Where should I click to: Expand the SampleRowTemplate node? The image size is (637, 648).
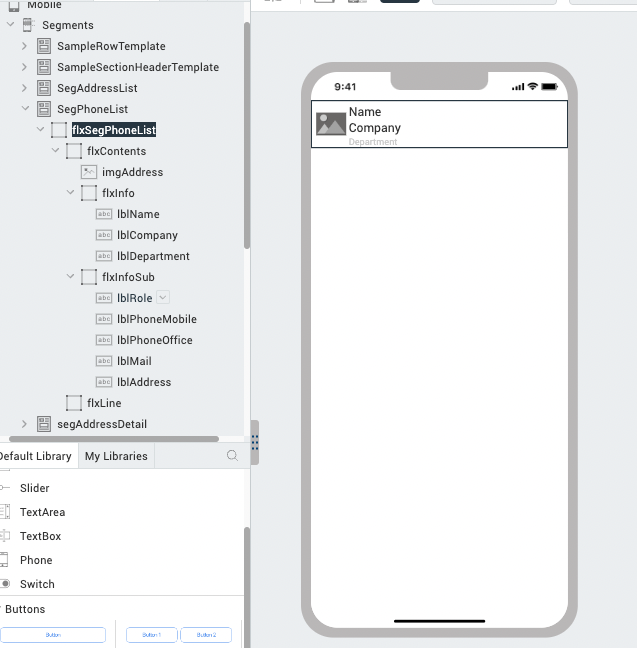coord(24,46)
